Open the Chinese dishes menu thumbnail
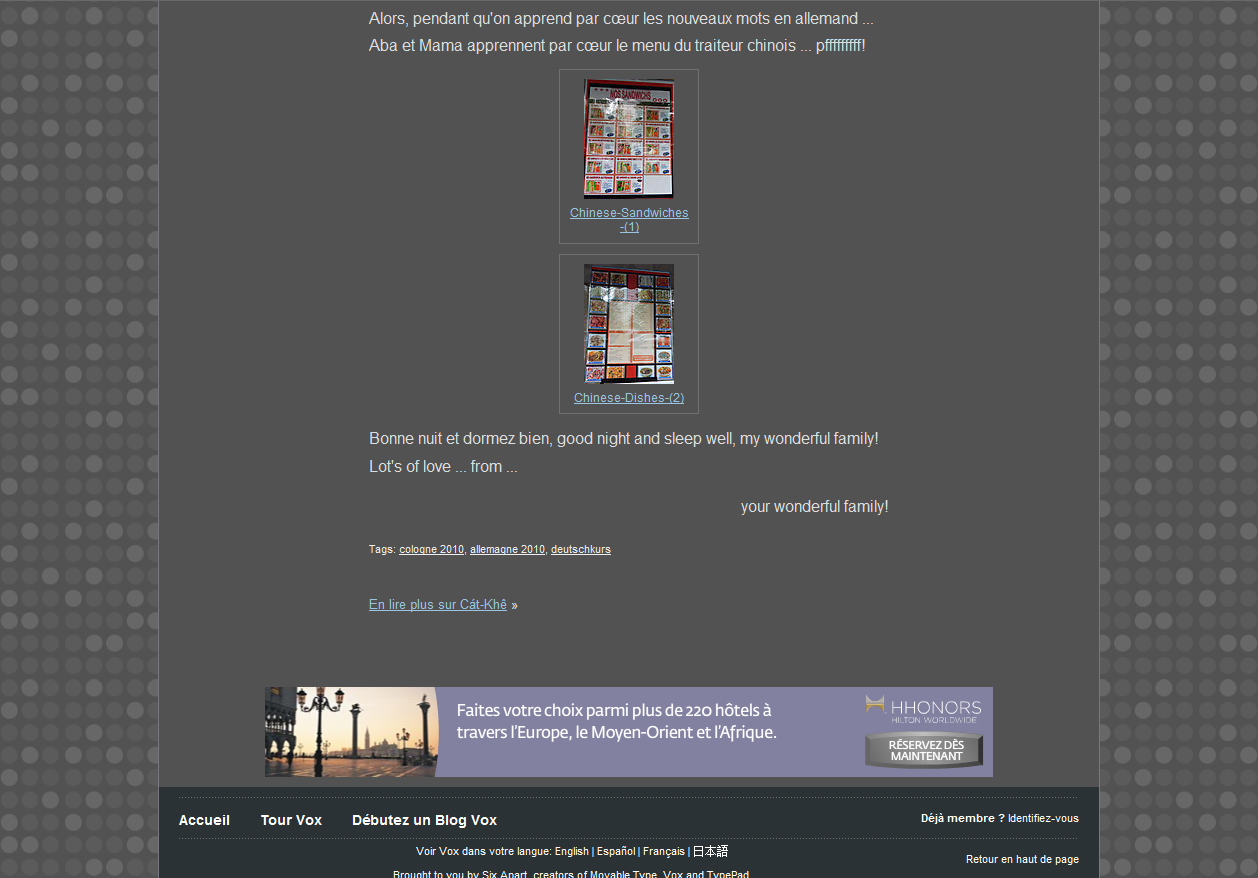 (628, 323)
